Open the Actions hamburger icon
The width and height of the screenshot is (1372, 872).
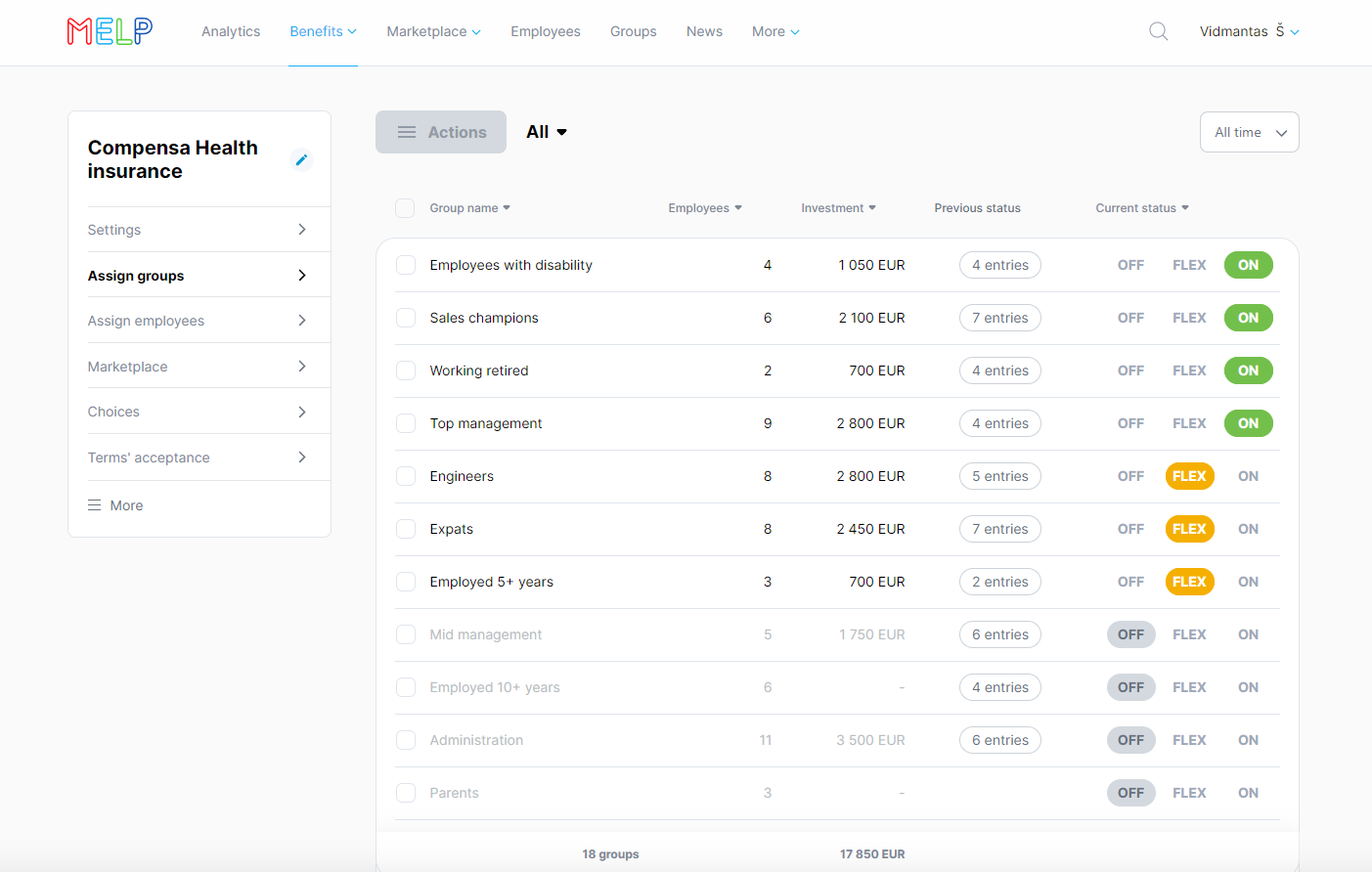click(x=407, y=131)
